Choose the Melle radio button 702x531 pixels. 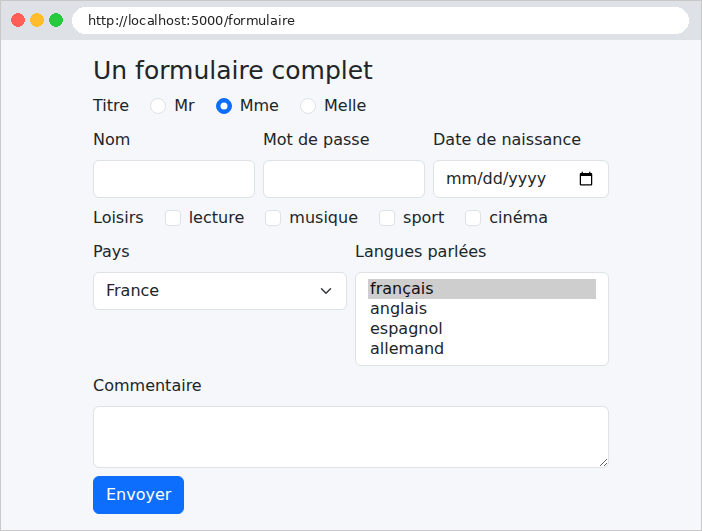coord(308,106)
